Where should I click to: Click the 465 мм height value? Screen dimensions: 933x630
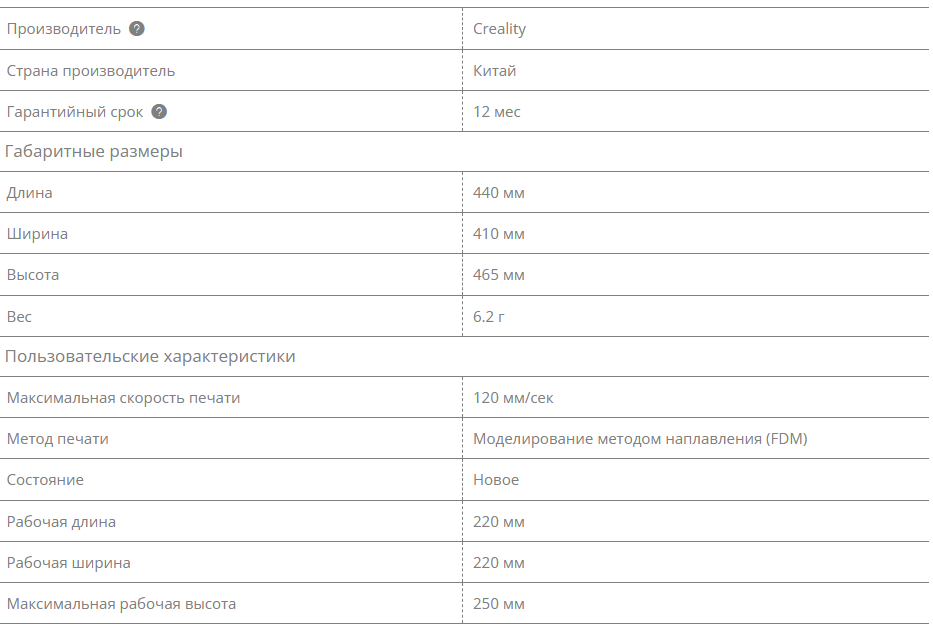coord(498,275)
